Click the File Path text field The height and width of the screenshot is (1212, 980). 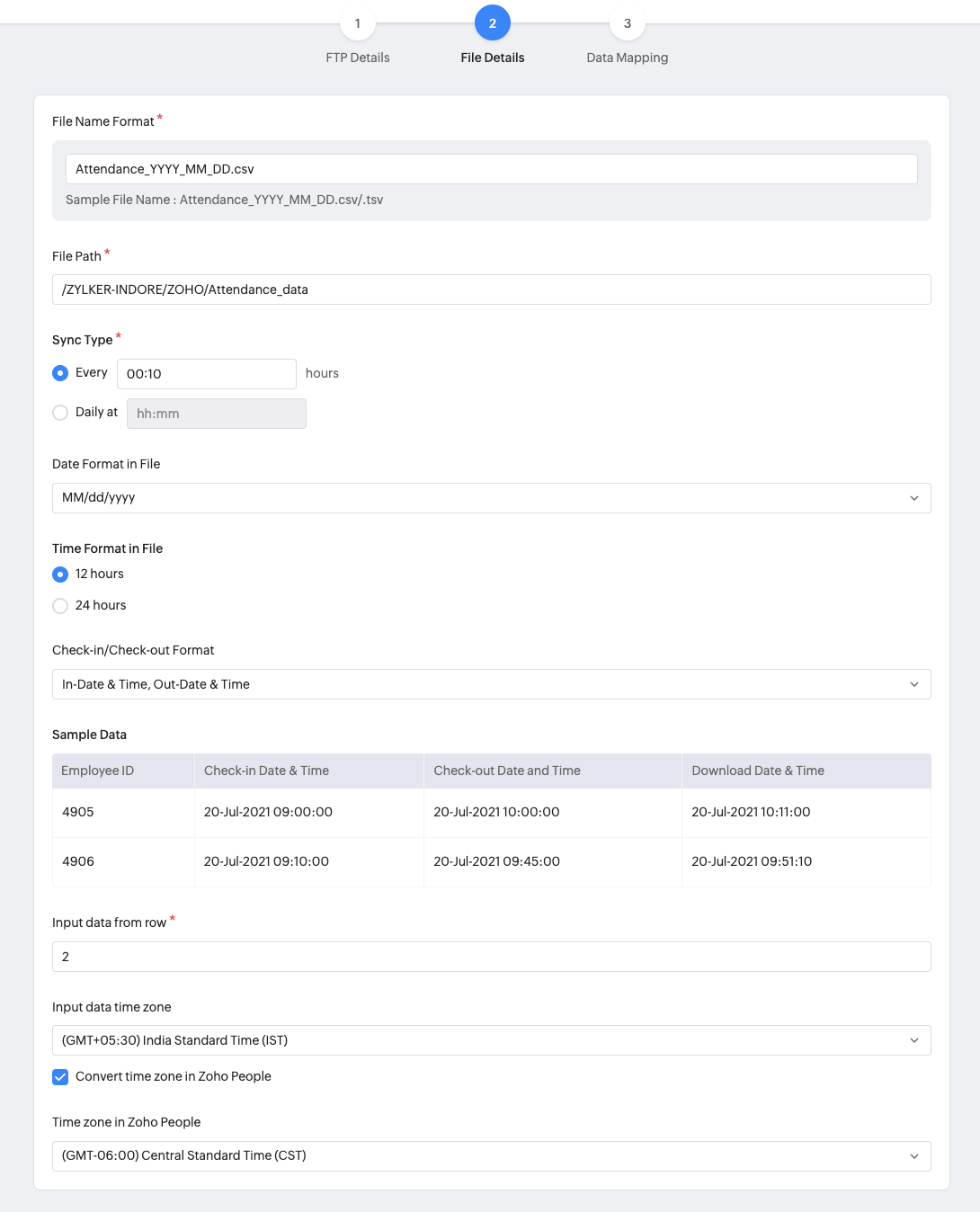491,290
